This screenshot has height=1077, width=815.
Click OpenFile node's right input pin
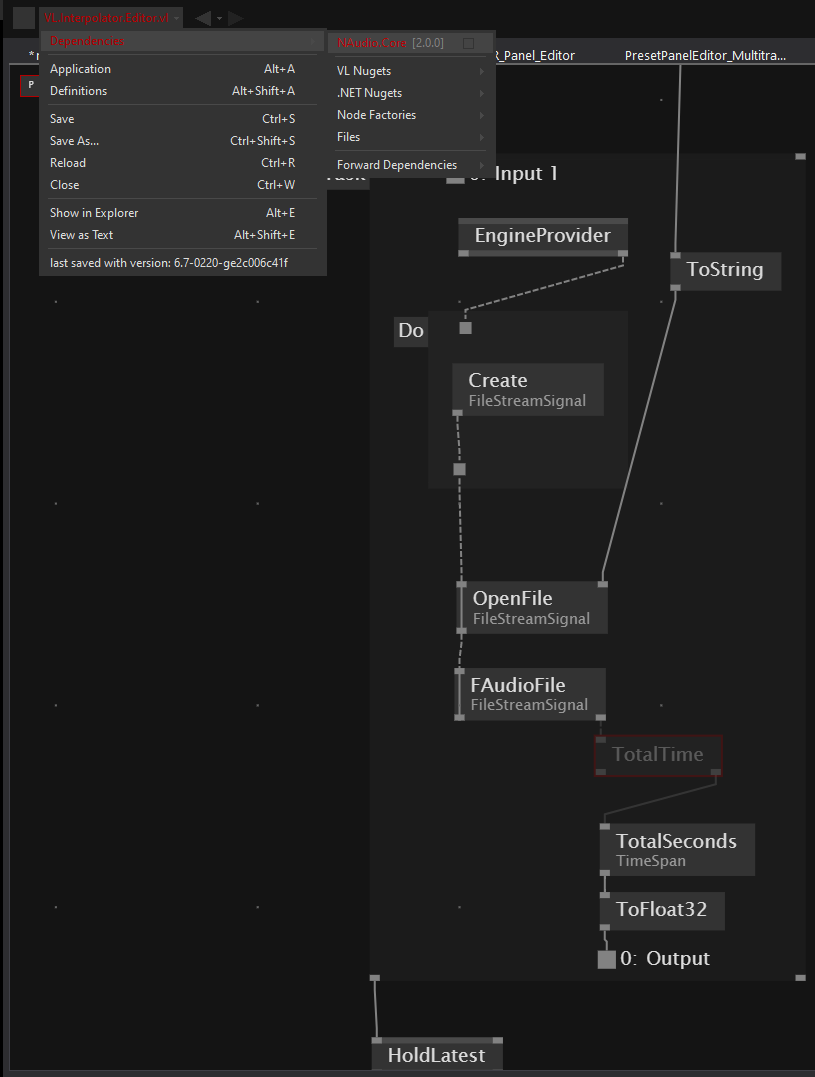click(602, 585)
